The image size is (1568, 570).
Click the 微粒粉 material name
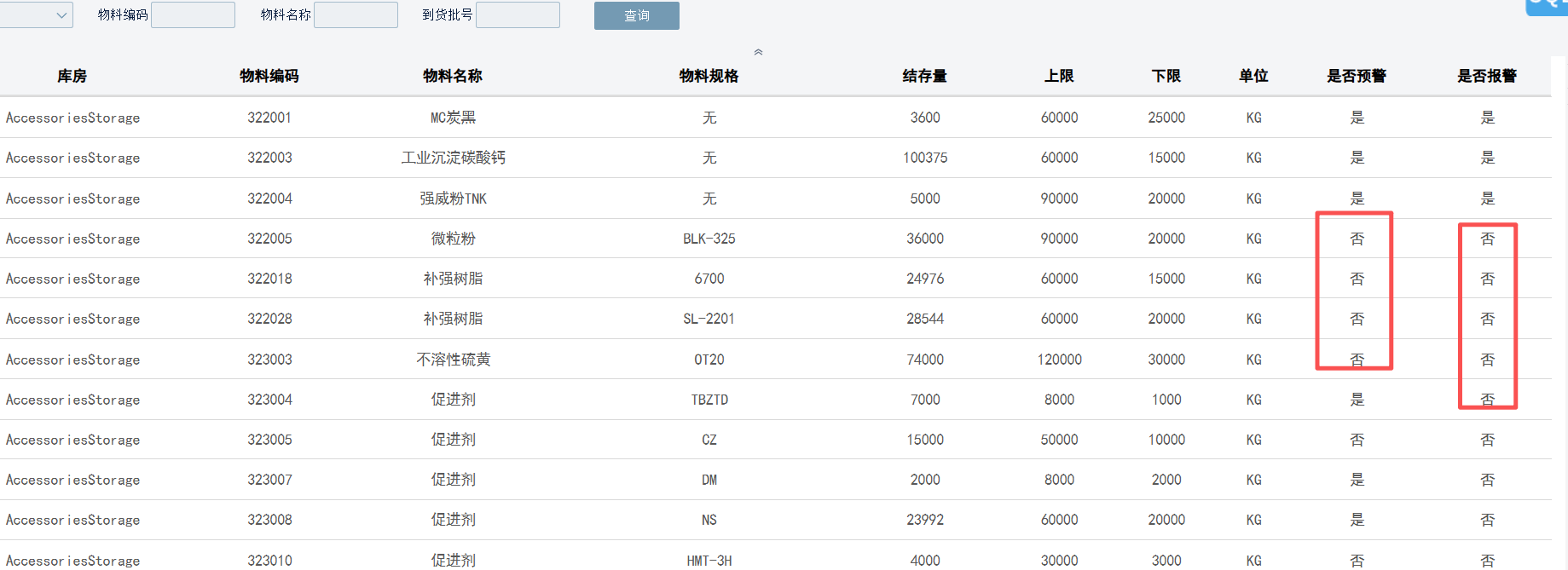point(453,239)
